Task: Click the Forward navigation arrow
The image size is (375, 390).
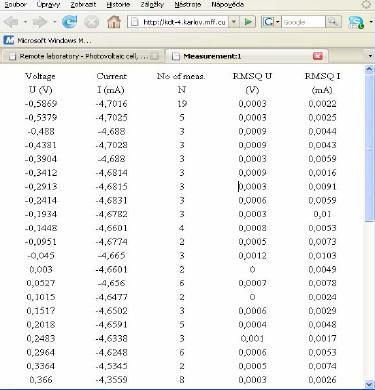Action: click(40, 22)
